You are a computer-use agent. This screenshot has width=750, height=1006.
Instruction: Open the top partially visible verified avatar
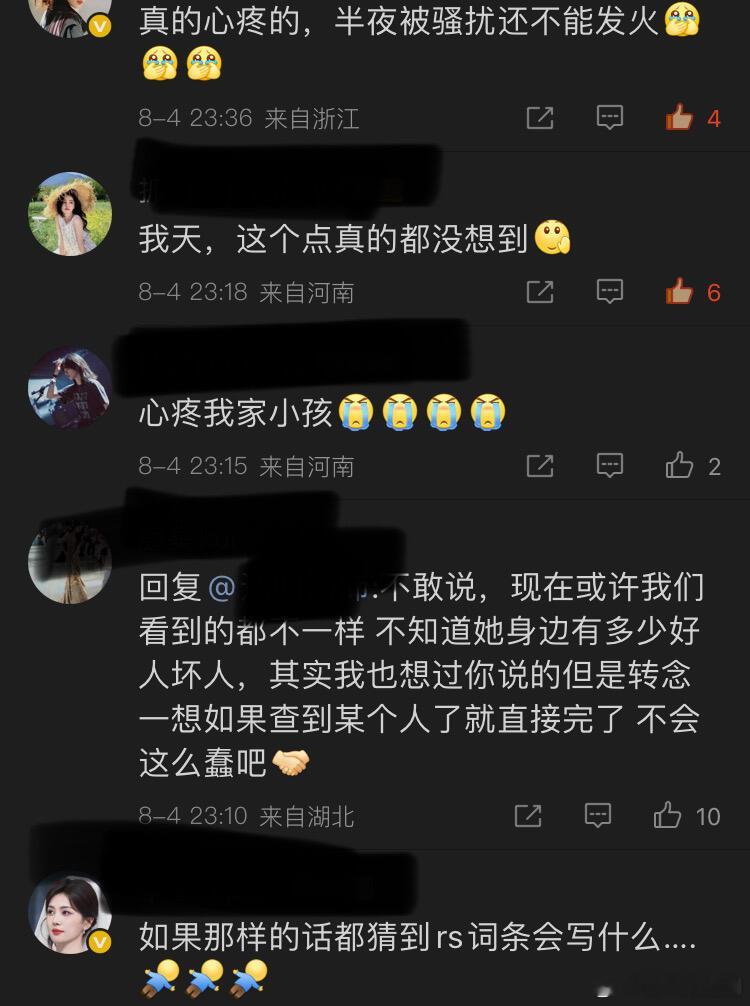click(x=71, y=18)
